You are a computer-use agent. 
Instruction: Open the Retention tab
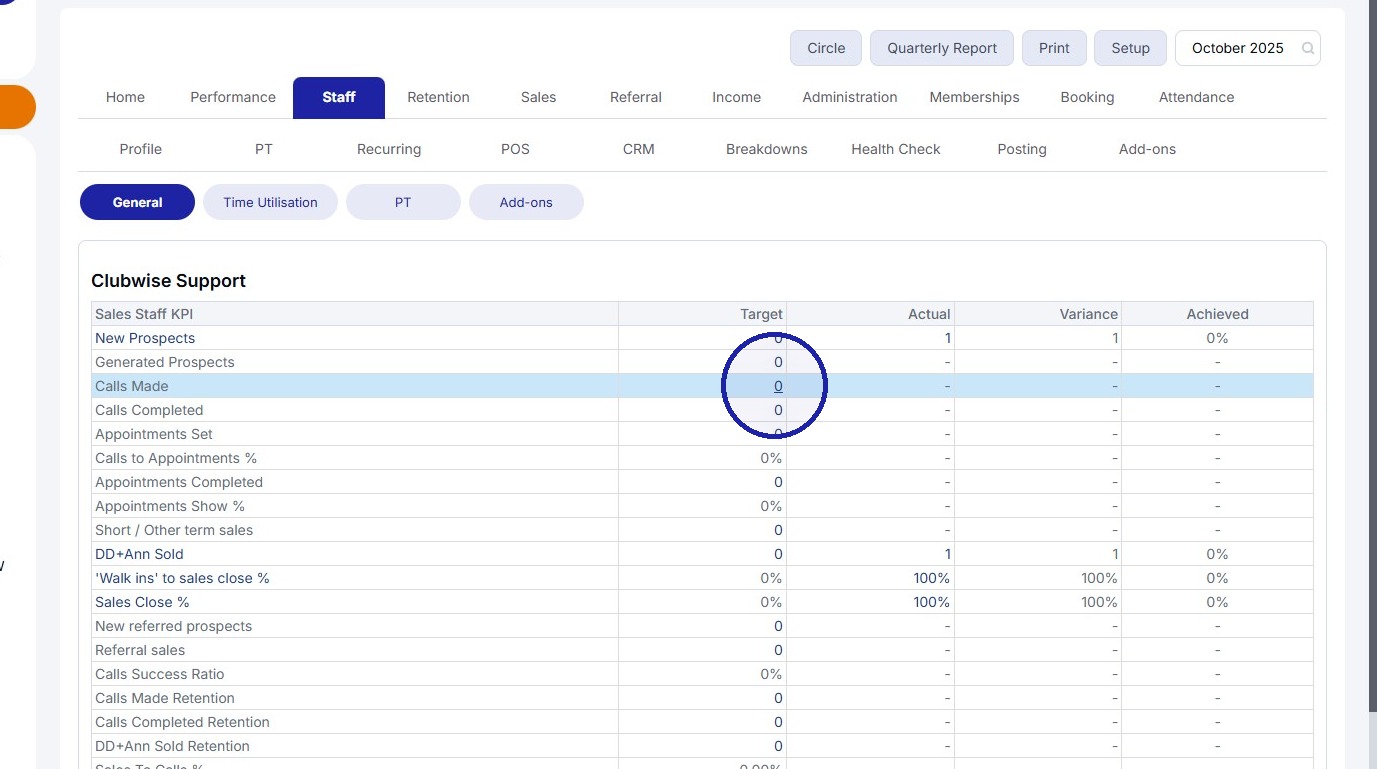pos(438,97)
